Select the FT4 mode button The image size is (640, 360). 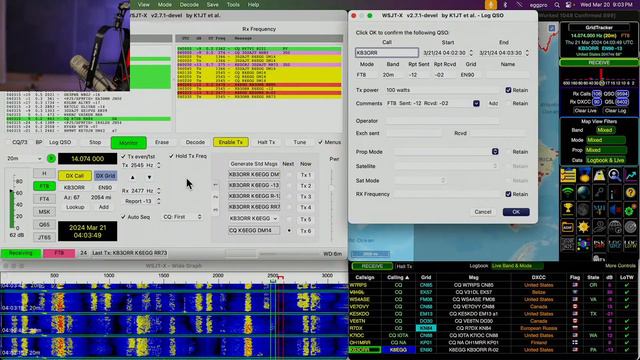[x=44, y=199]
